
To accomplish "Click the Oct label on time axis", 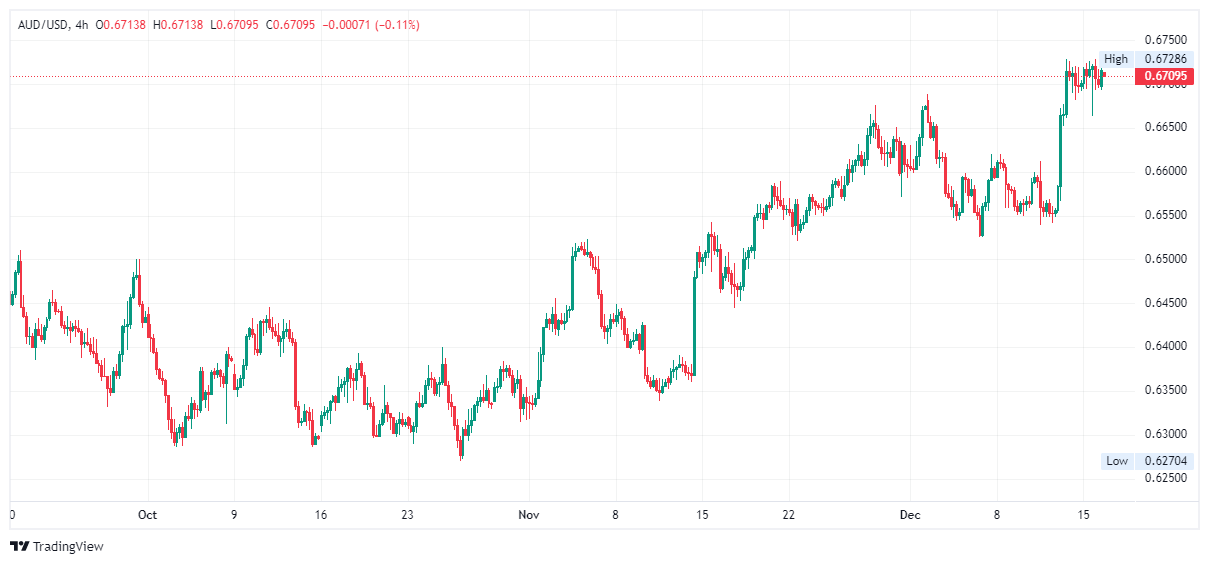I will pos(148,515).
